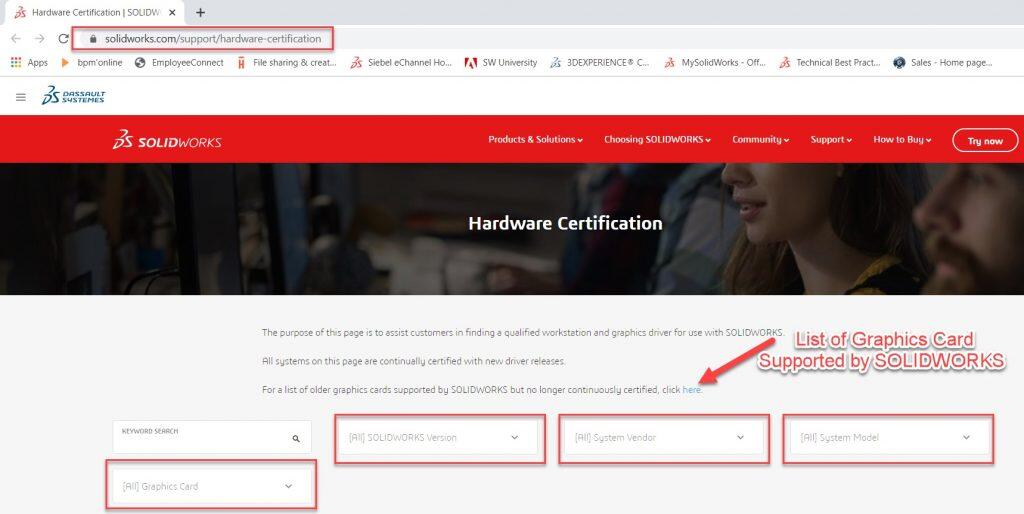
Task: Click the Dassault Systemes logo
Action: point(73,96)
